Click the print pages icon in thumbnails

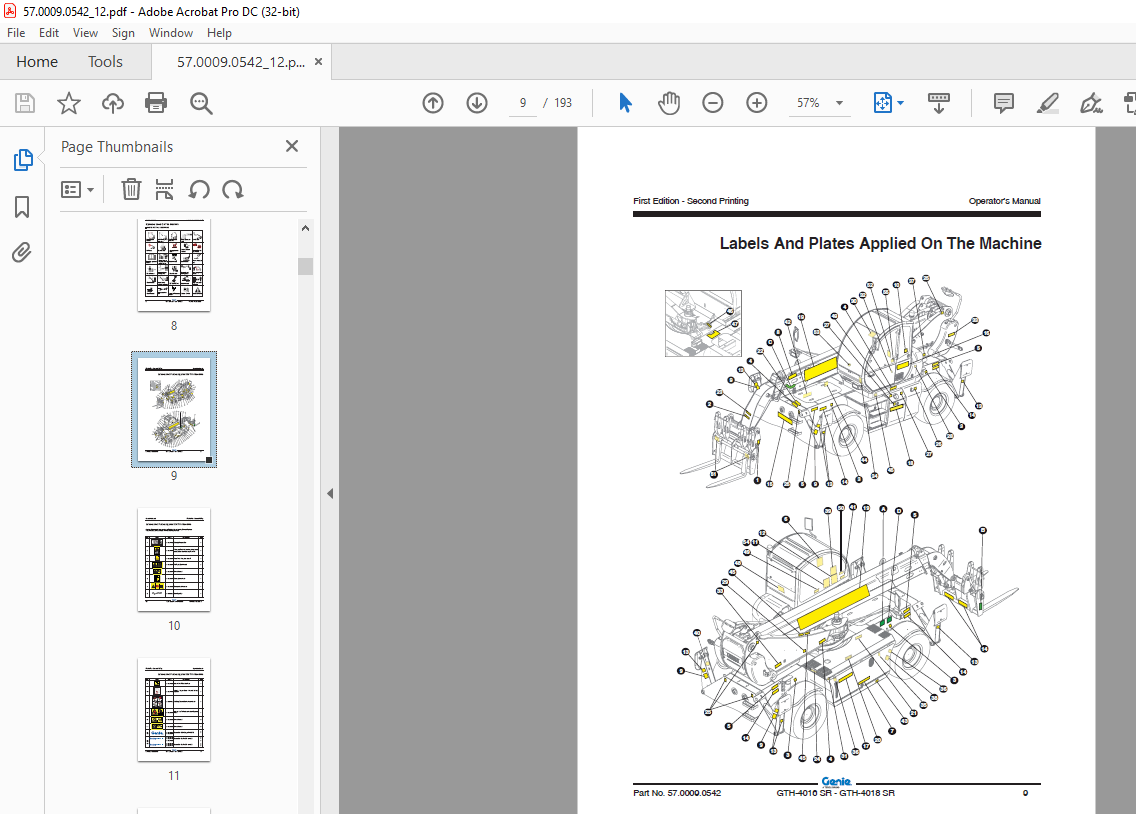point(164,190)
